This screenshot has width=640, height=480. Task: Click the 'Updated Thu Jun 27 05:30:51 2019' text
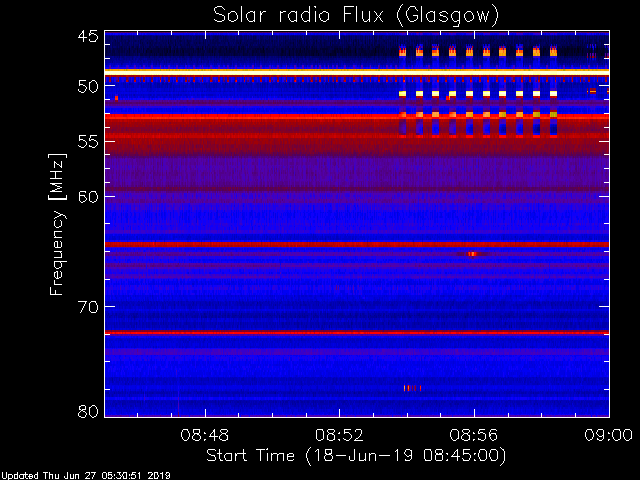tap(86, 476)
